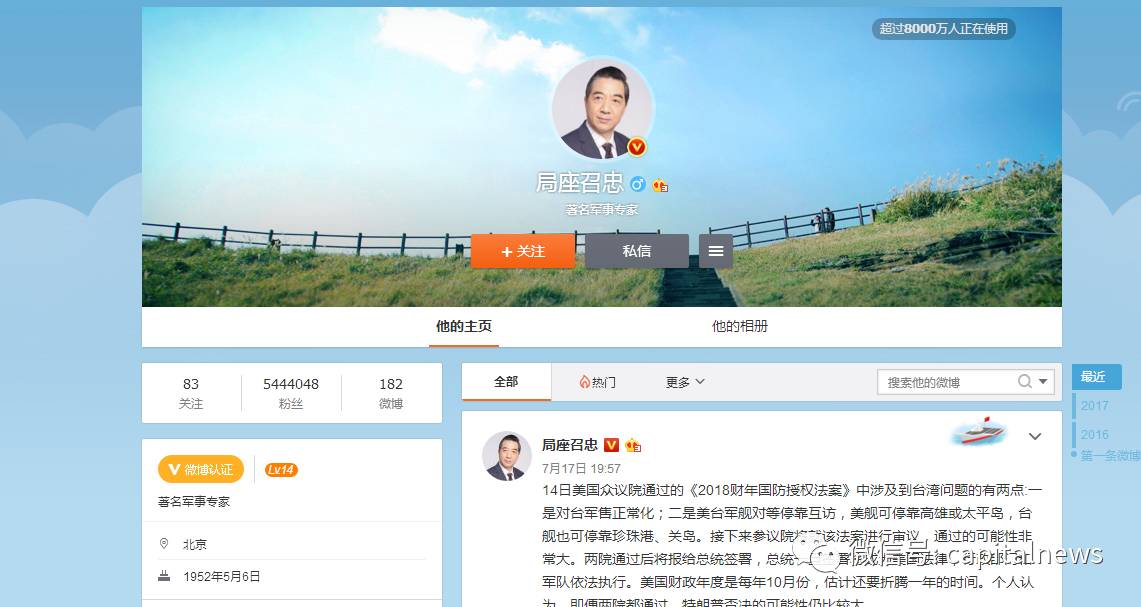Viewport: 1141px width, 607px height.
Task: Open the hamburger menu beside 私信
Action: [716, 251]
